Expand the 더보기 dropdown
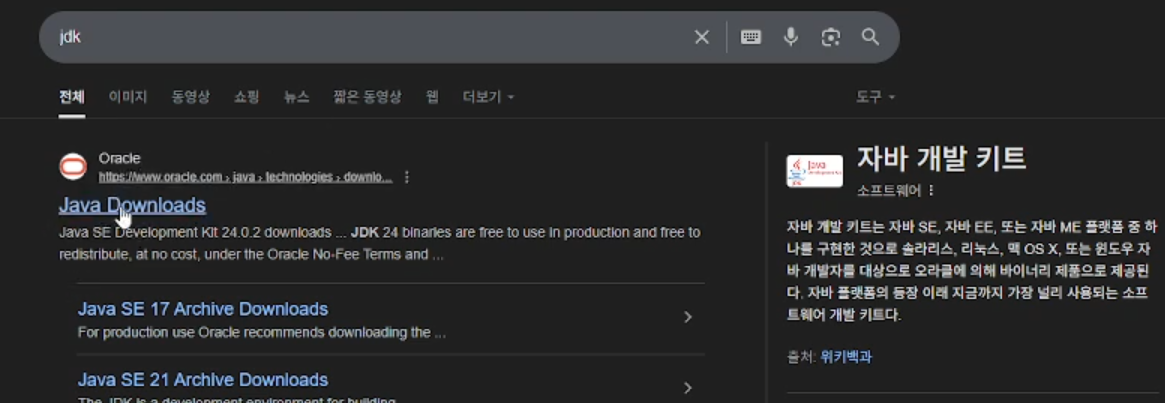The height and width of the screenshot is (403, 1165). (488, 97)
